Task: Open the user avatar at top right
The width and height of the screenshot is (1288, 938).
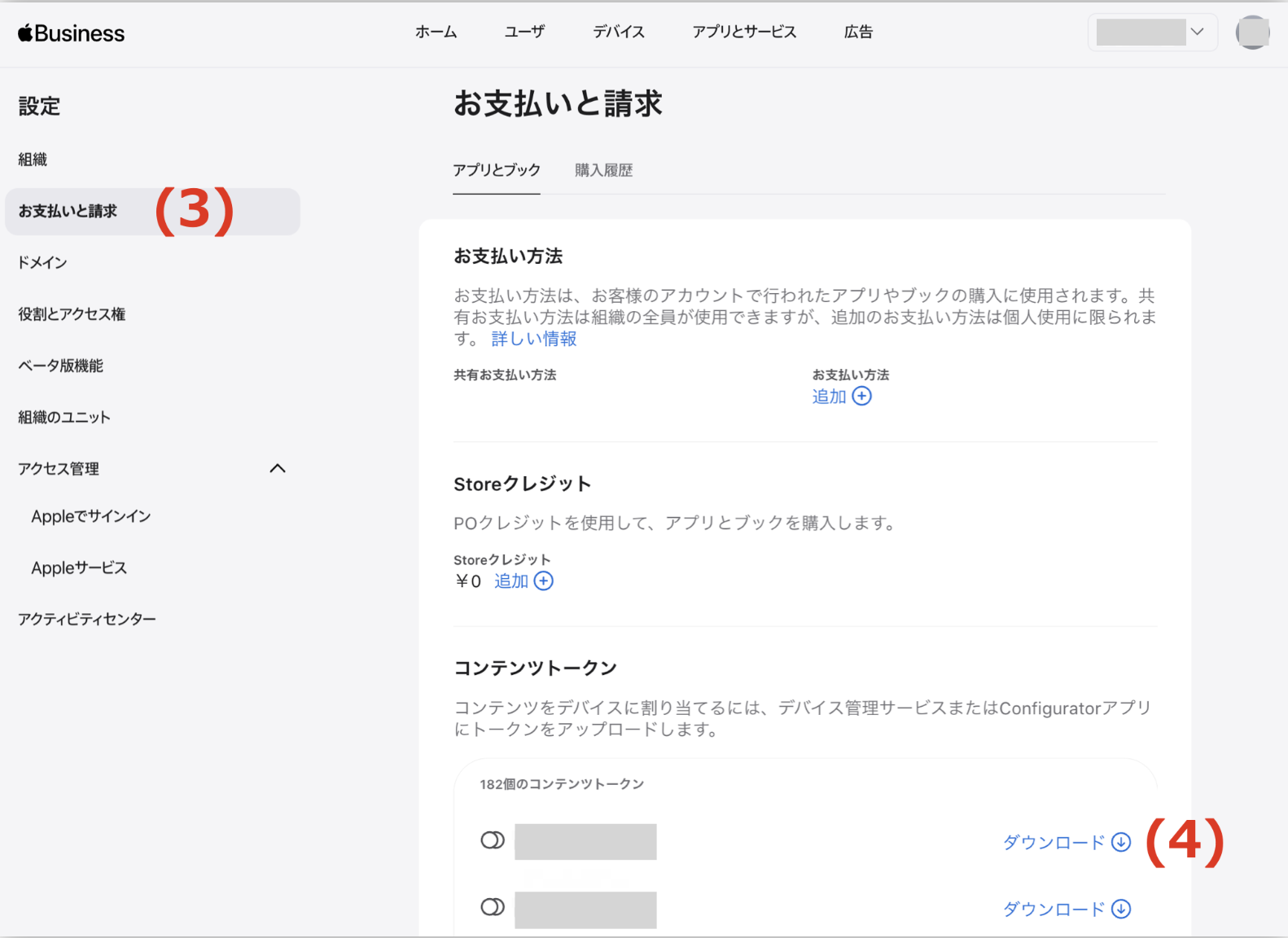Action: 1252,33
